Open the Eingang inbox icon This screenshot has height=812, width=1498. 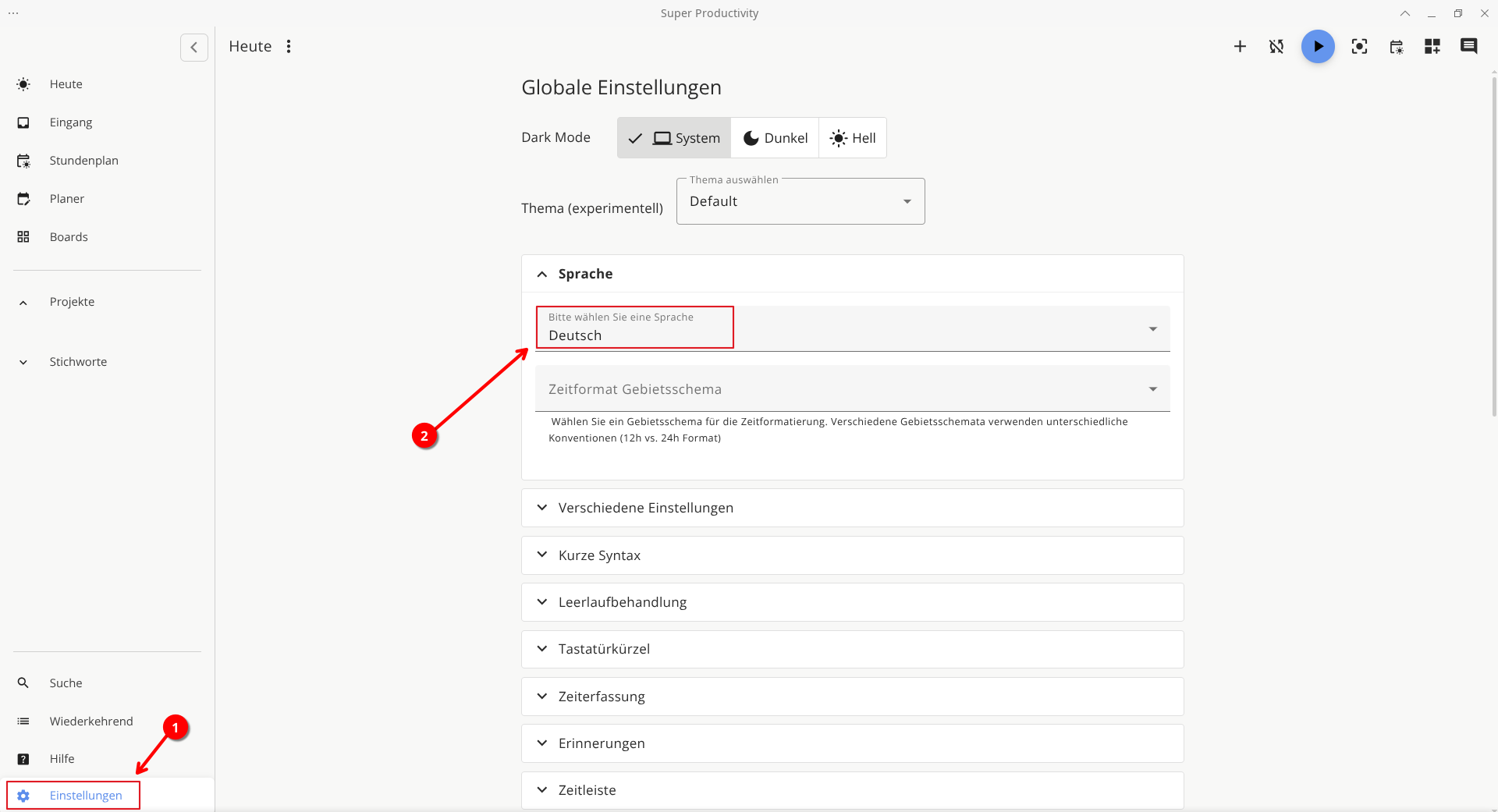(x=23, y=122)
